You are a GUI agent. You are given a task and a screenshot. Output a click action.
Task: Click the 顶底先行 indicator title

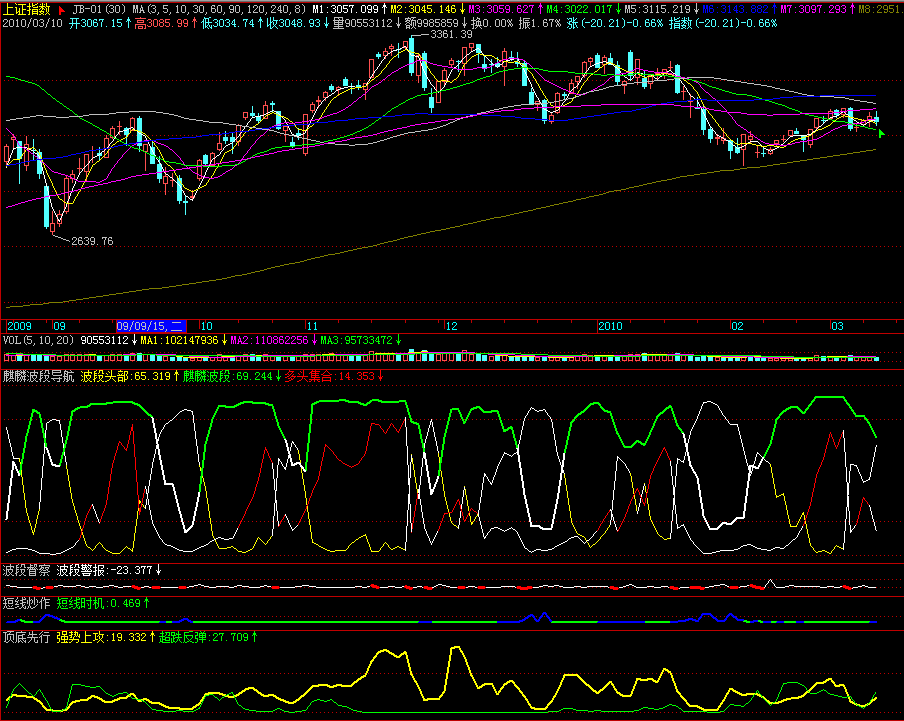pos(27,637)
